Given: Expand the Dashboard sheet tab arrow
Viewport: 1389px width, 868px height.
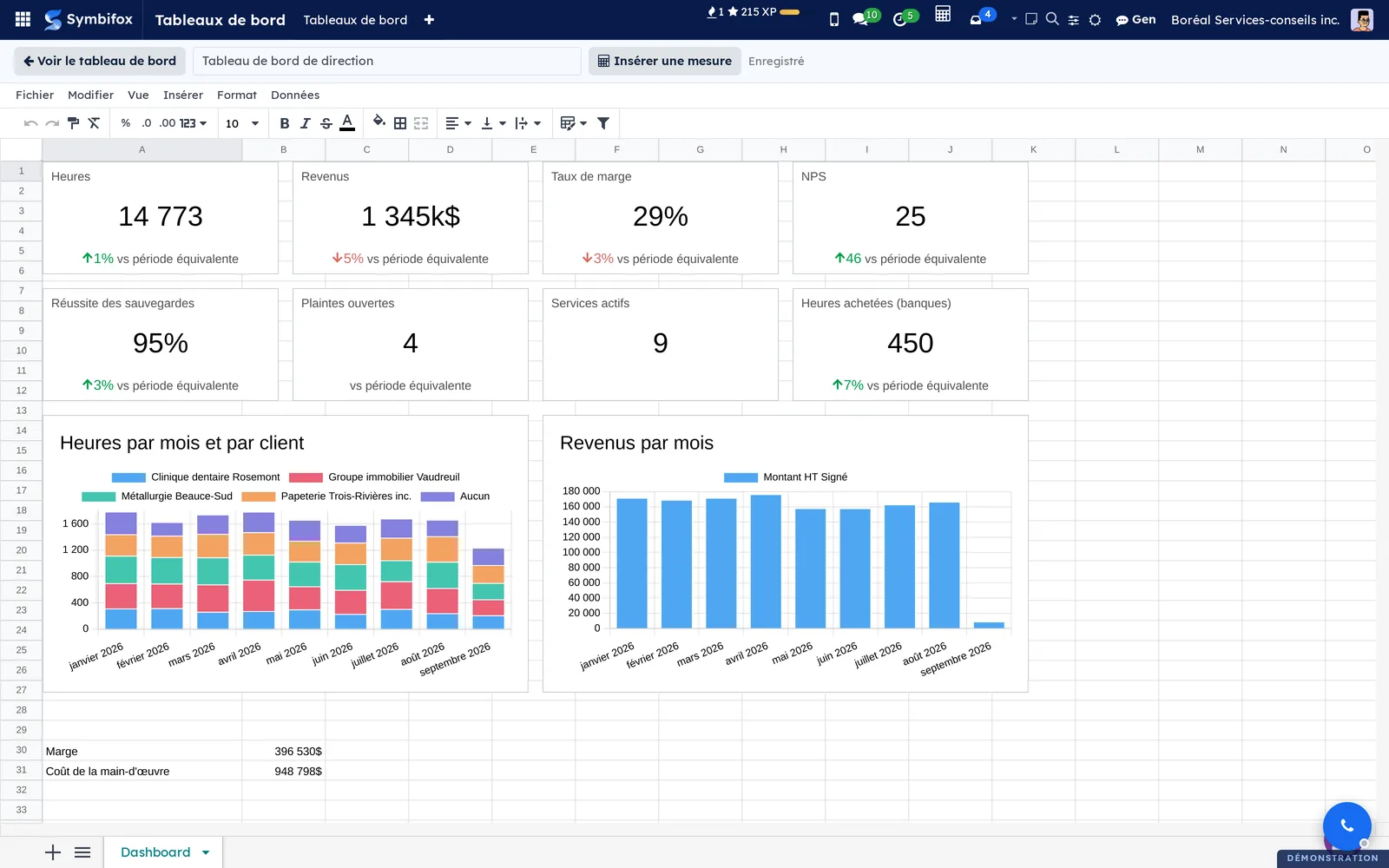Looking at the screenshot, I should tap(206, 852).
